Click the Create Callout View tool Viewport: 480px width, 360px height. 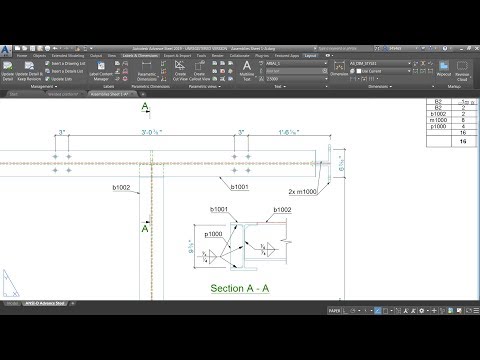[x=199, y=71]
